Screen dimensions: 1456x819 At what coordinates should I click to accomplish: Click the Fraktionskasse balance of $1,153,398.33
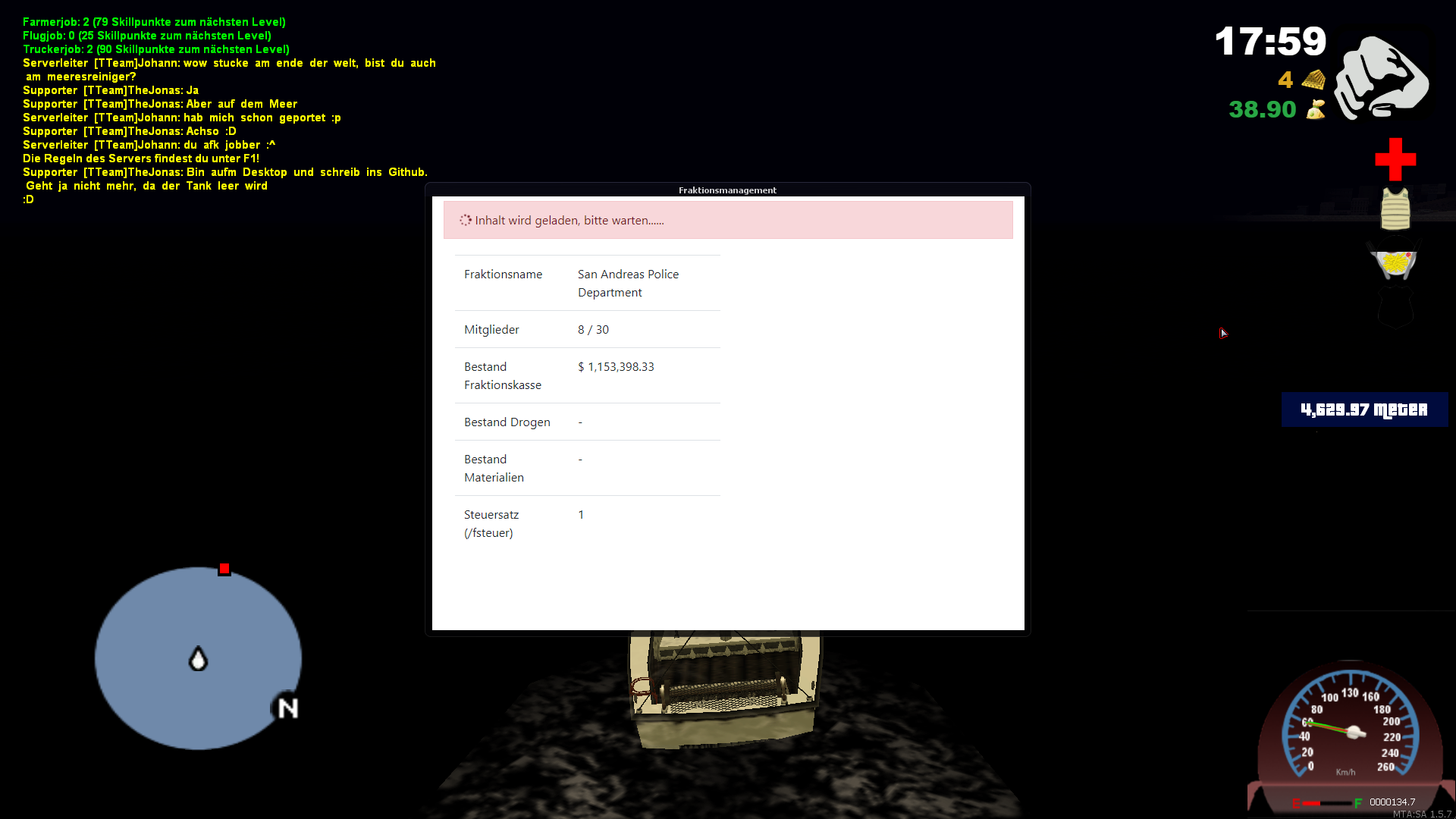(x=616, y=366)
